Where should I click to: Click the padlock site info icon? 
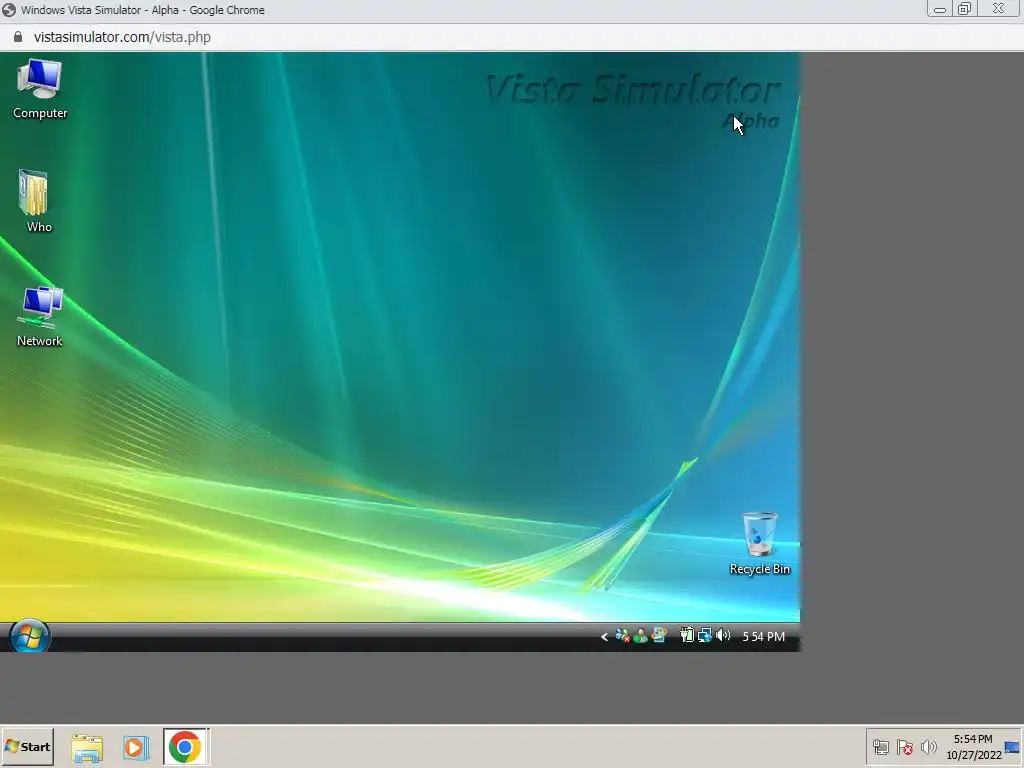pos(18,37)
